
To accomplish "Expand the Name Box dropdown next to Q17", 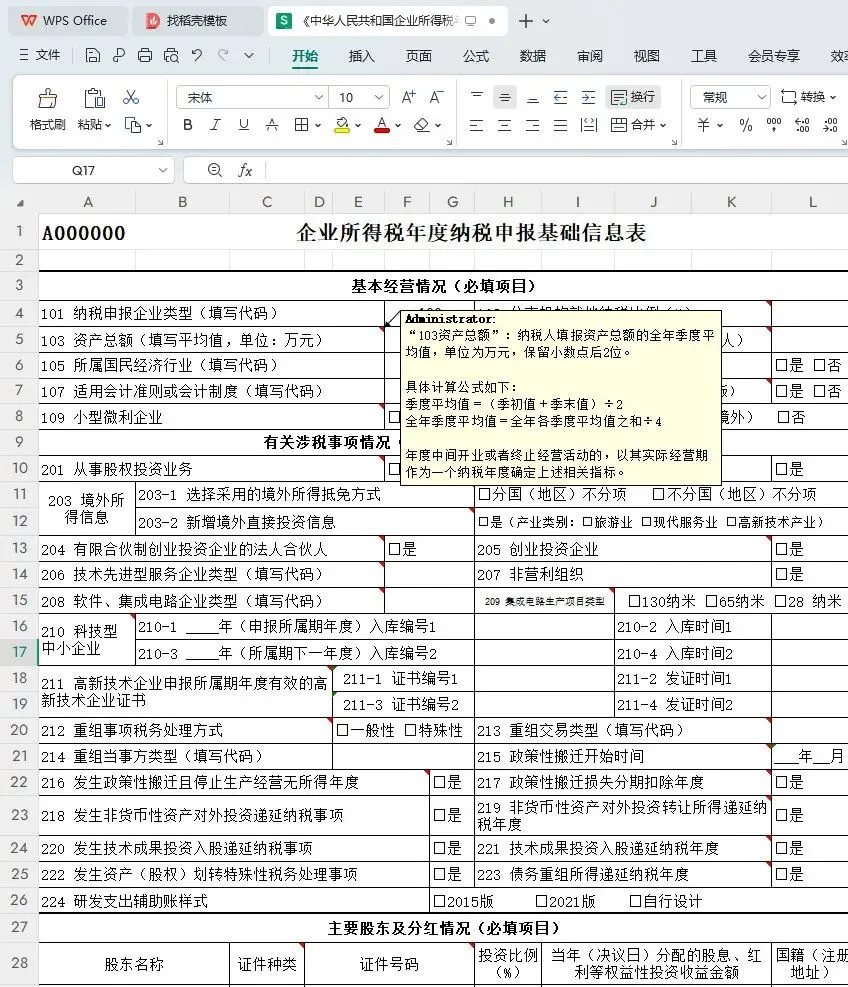I will [162, 170].
